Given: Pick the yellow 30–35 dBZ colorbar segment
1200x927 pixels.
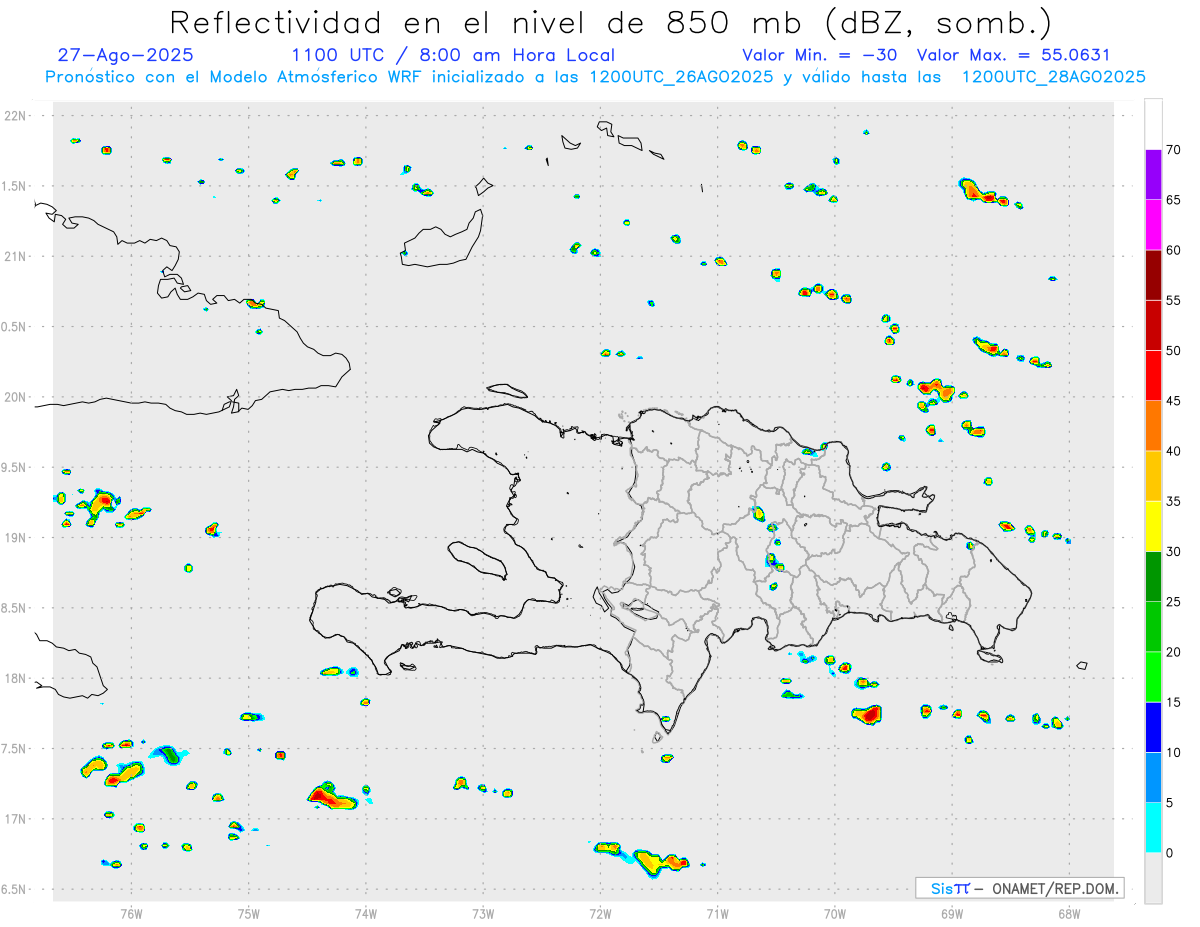Looking at the screenshot, I should click(1153, 526).
